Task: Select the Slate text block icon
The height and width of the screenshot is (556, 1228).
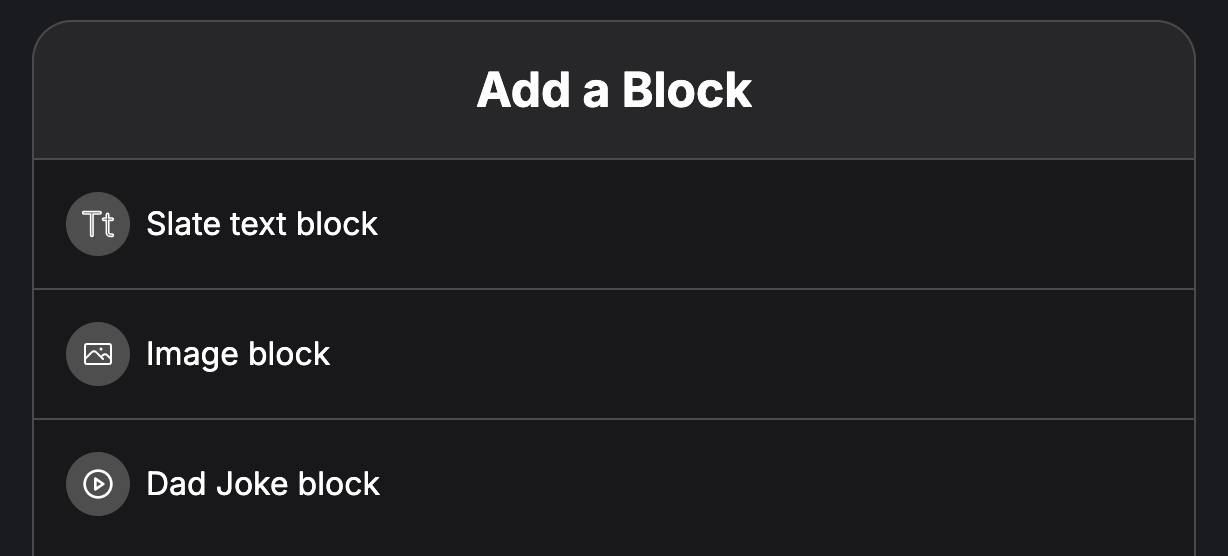Action: point(98,224)
